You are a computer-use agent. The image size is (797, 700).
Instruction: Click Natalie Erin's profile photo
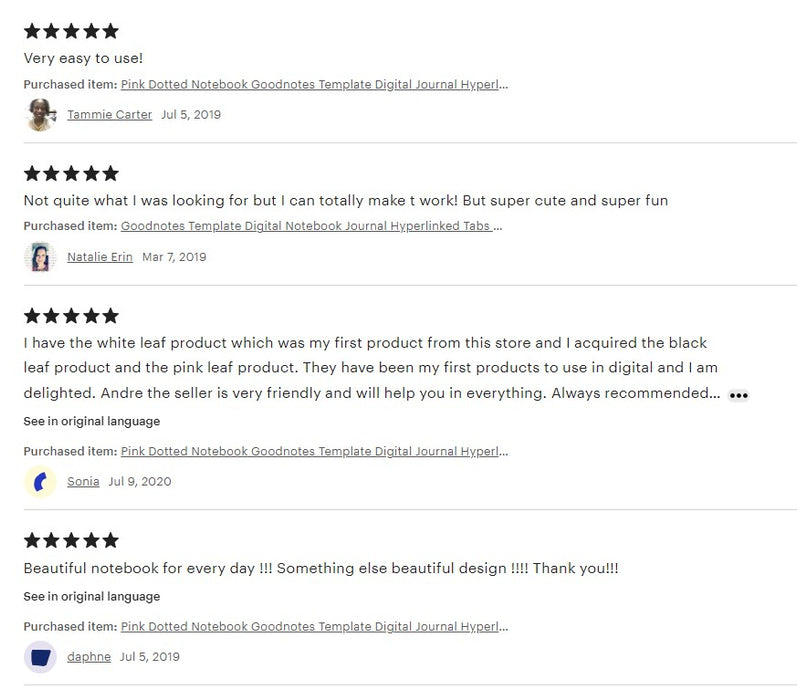tap(40, 257)
